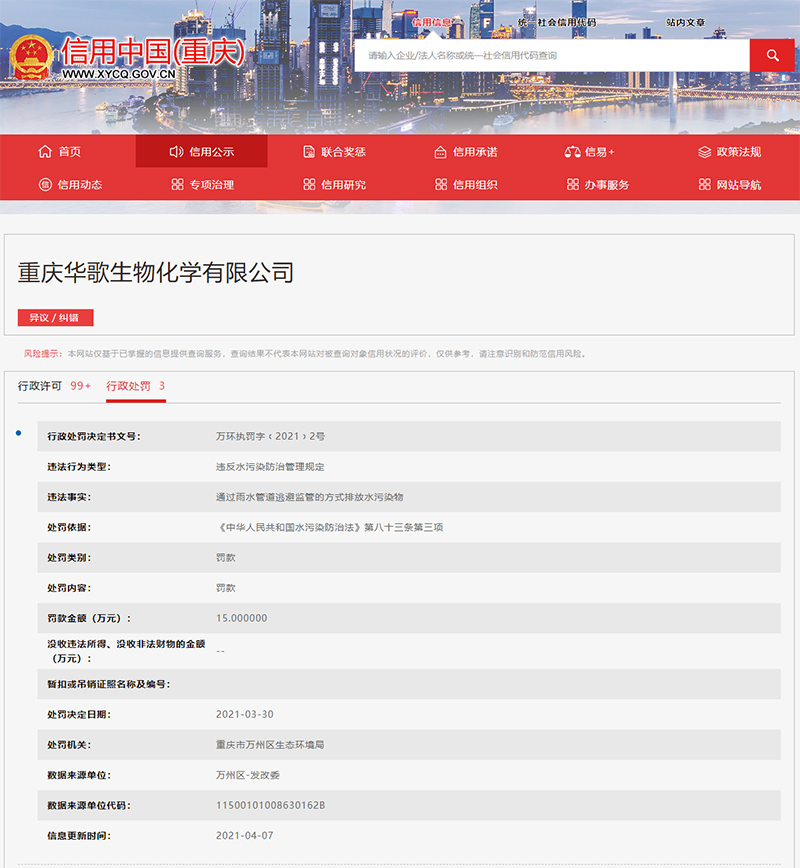Click the violation fact 通过雨水管道逃避监管的方式排放水污染物
The width and height of the screenshot is (800, 868).
tap(309, 497)
